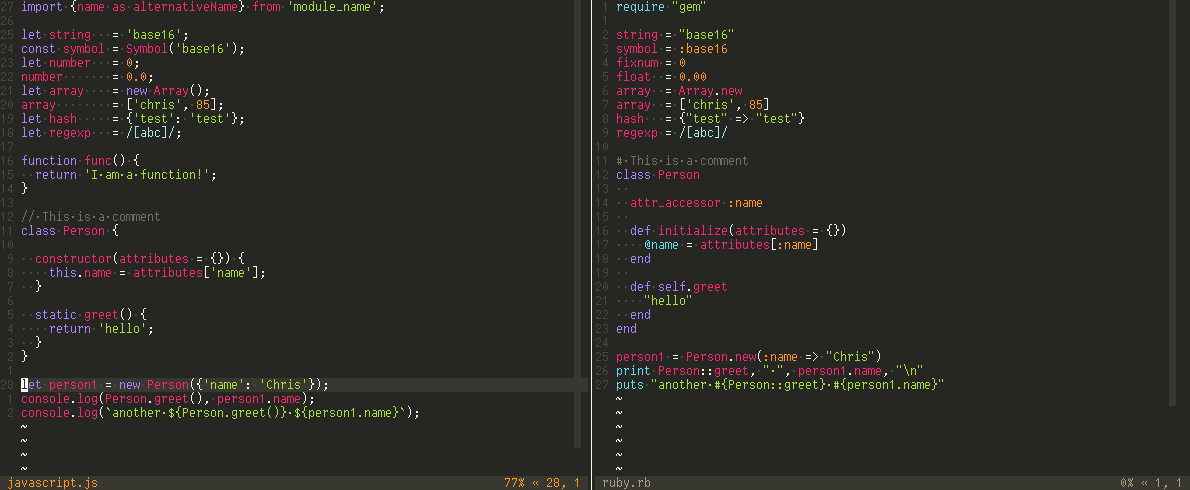1190x490 pixels.
Task: Click the "@name = attributes[:name]" line
Action: point(731,245)
